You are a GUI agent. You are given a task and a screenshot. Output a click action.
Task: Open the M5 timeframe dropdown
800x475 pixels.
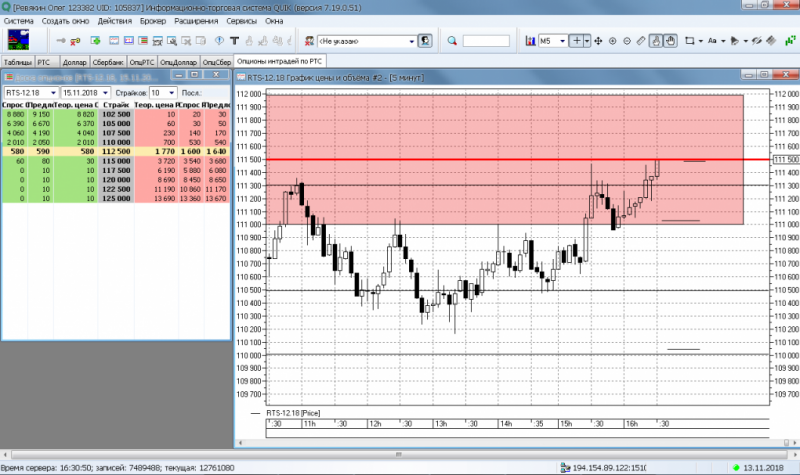point(562,41)
